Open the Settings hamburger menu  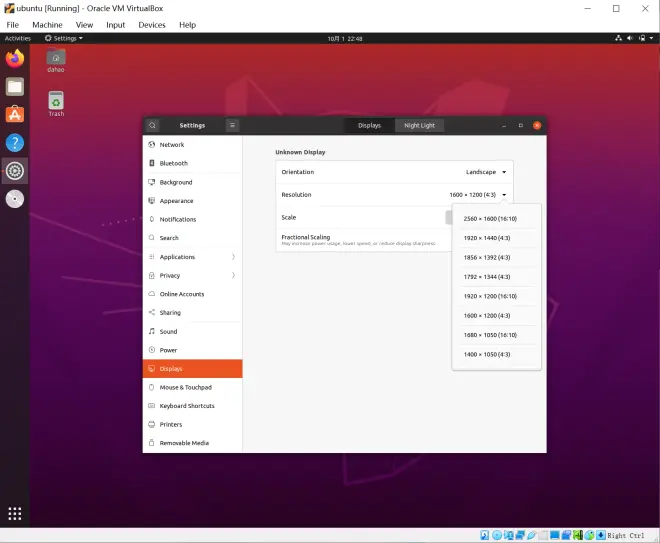pos(232,125)
